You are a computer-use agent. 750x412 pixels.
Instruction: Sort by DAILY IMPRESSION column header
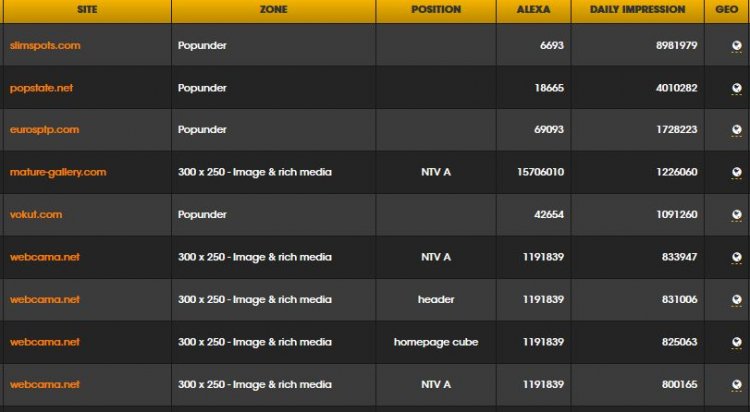[x=638, y=10]
